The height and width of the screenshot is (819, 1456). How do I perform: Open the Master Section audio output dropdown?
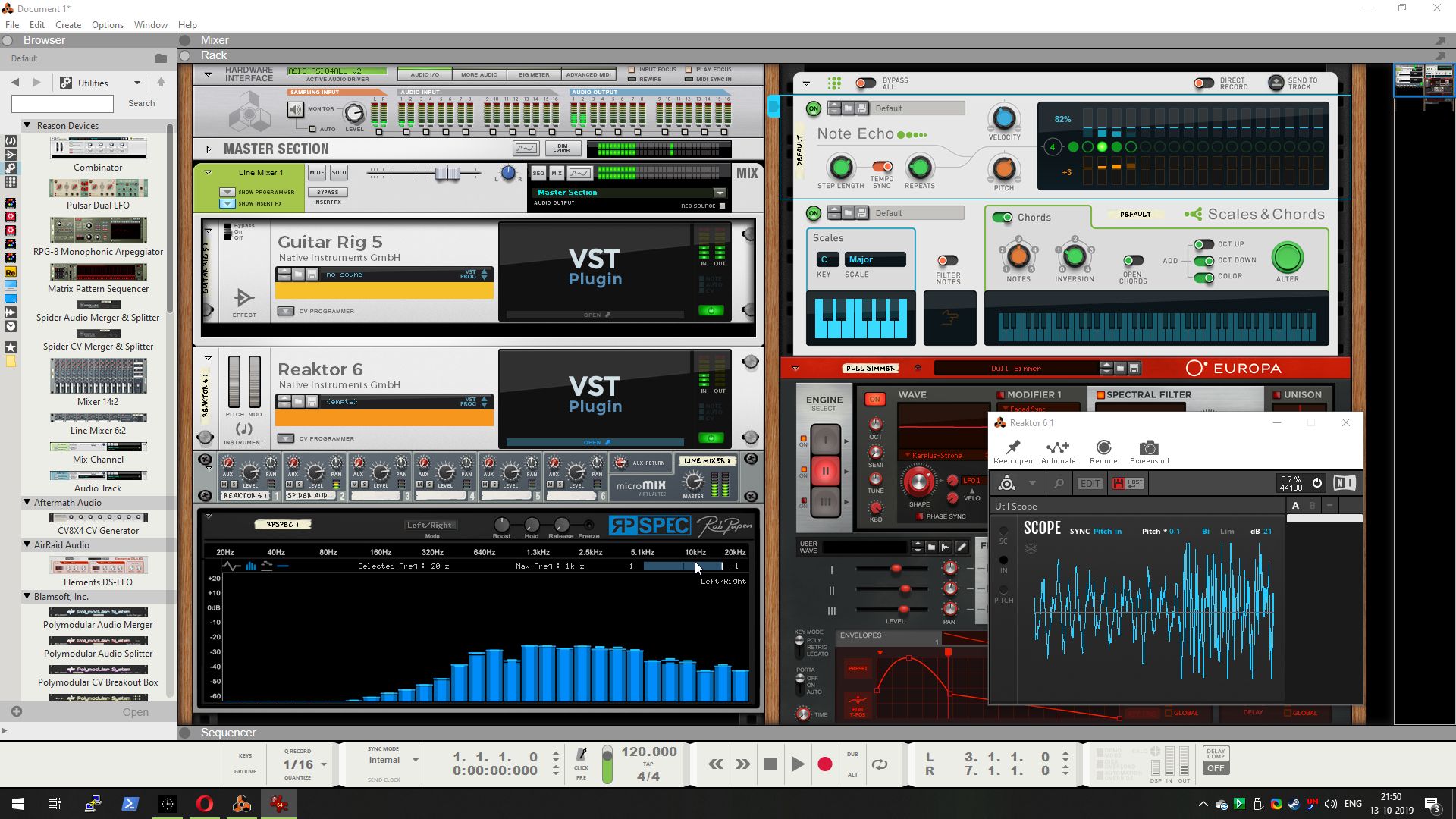719,193
